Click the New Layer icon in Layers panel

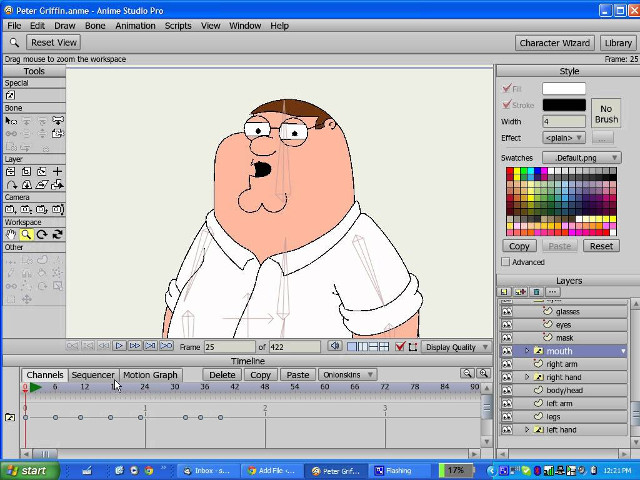[x=504, y=292]
